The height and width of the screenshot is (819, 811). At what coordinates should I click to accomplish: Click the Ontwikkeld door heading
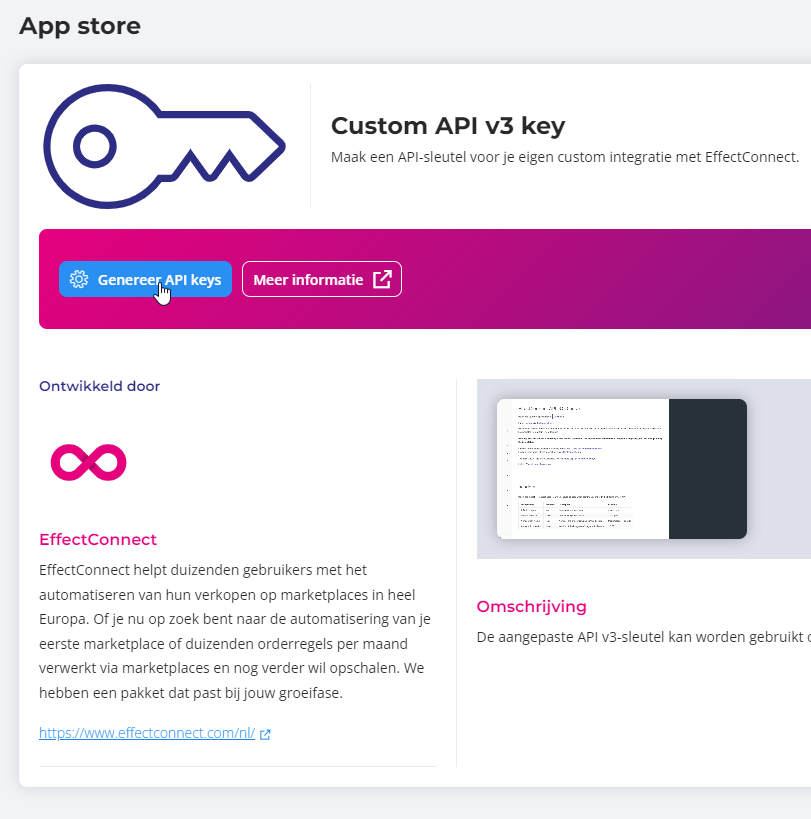click(99, 386)
